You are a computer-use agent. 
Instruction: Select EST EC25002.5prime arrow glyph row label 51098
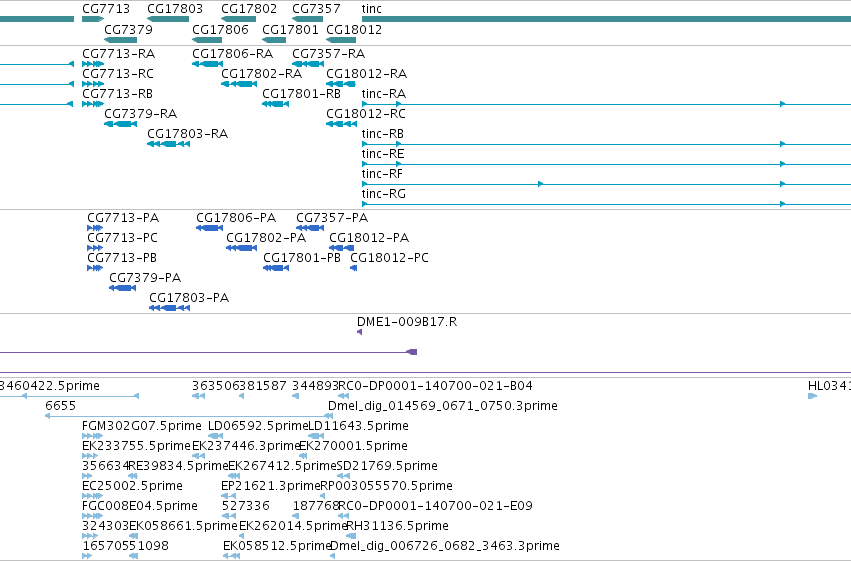click(x=149, y=546)
